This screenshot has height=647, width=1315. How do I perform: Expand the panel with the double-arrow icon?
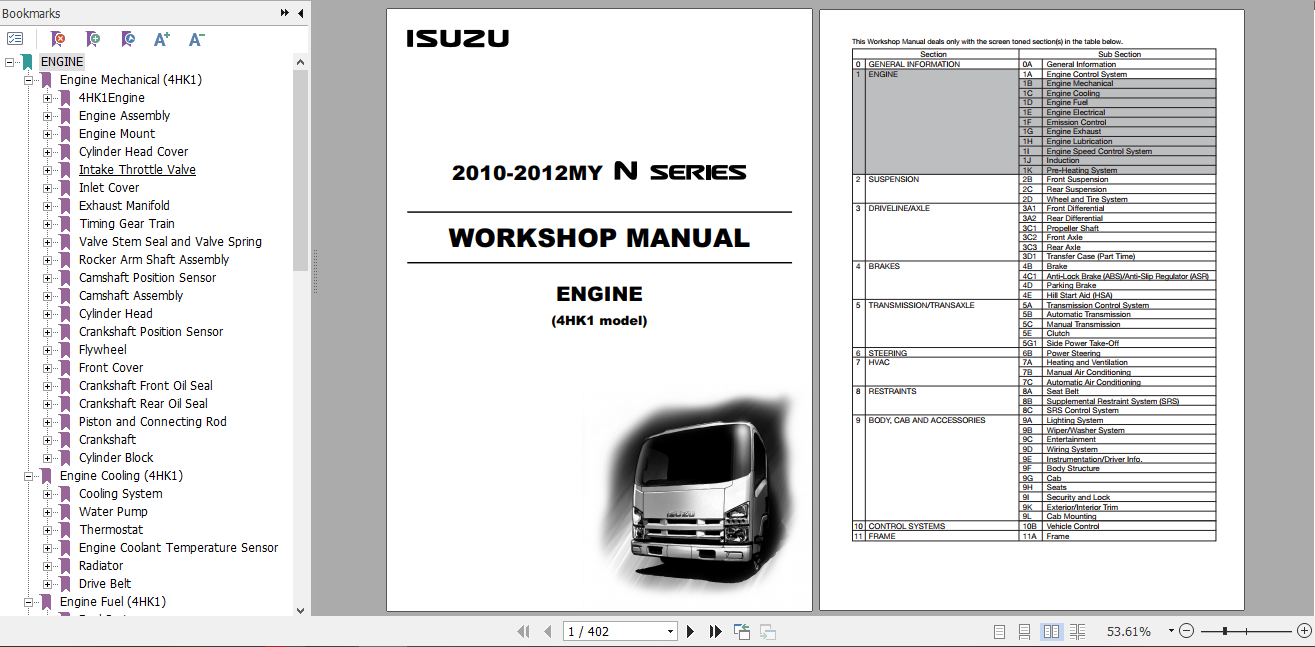tap(285, 13)
